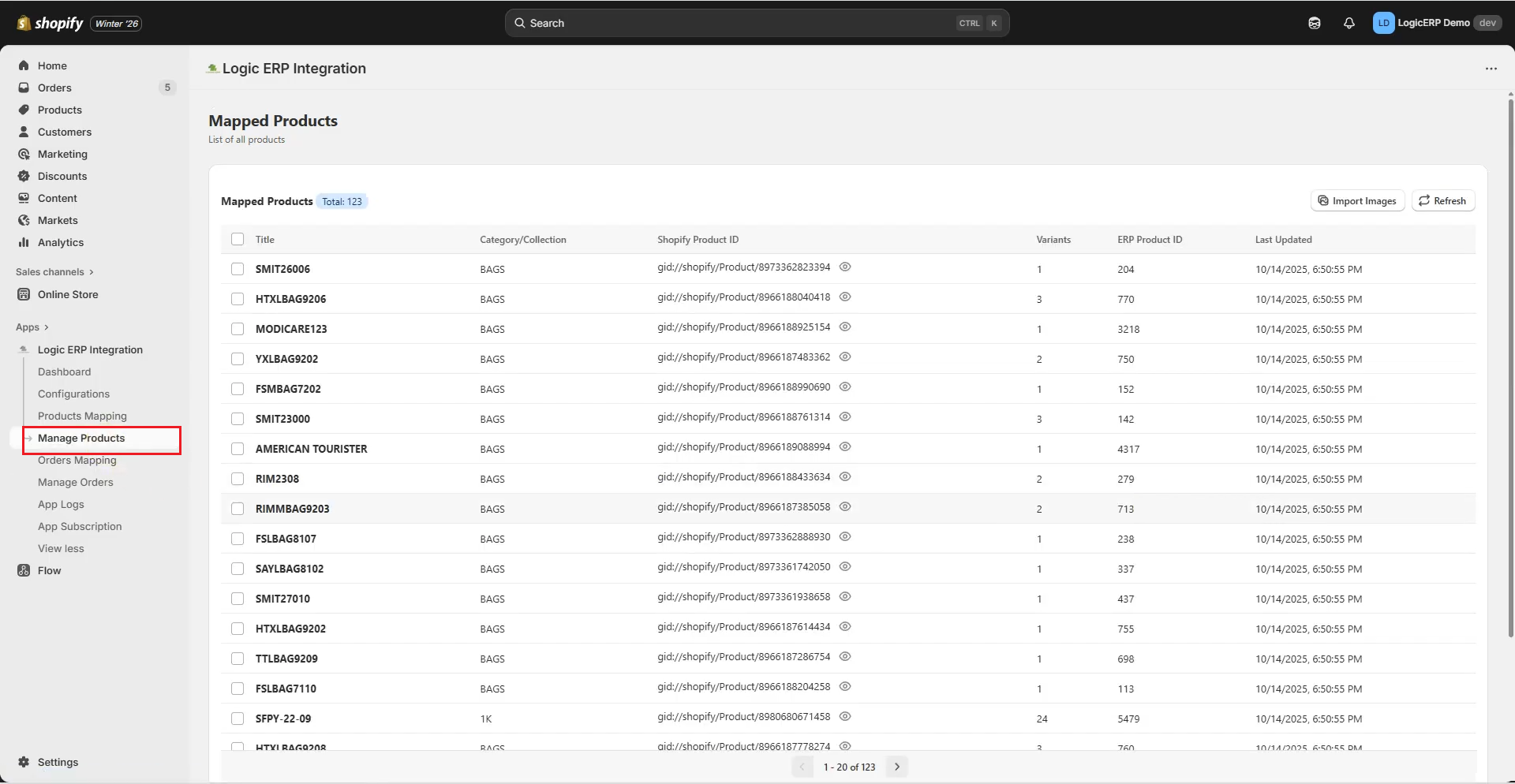Click the notifications bell icon

pyautogui.click(x=1349, y=23)
